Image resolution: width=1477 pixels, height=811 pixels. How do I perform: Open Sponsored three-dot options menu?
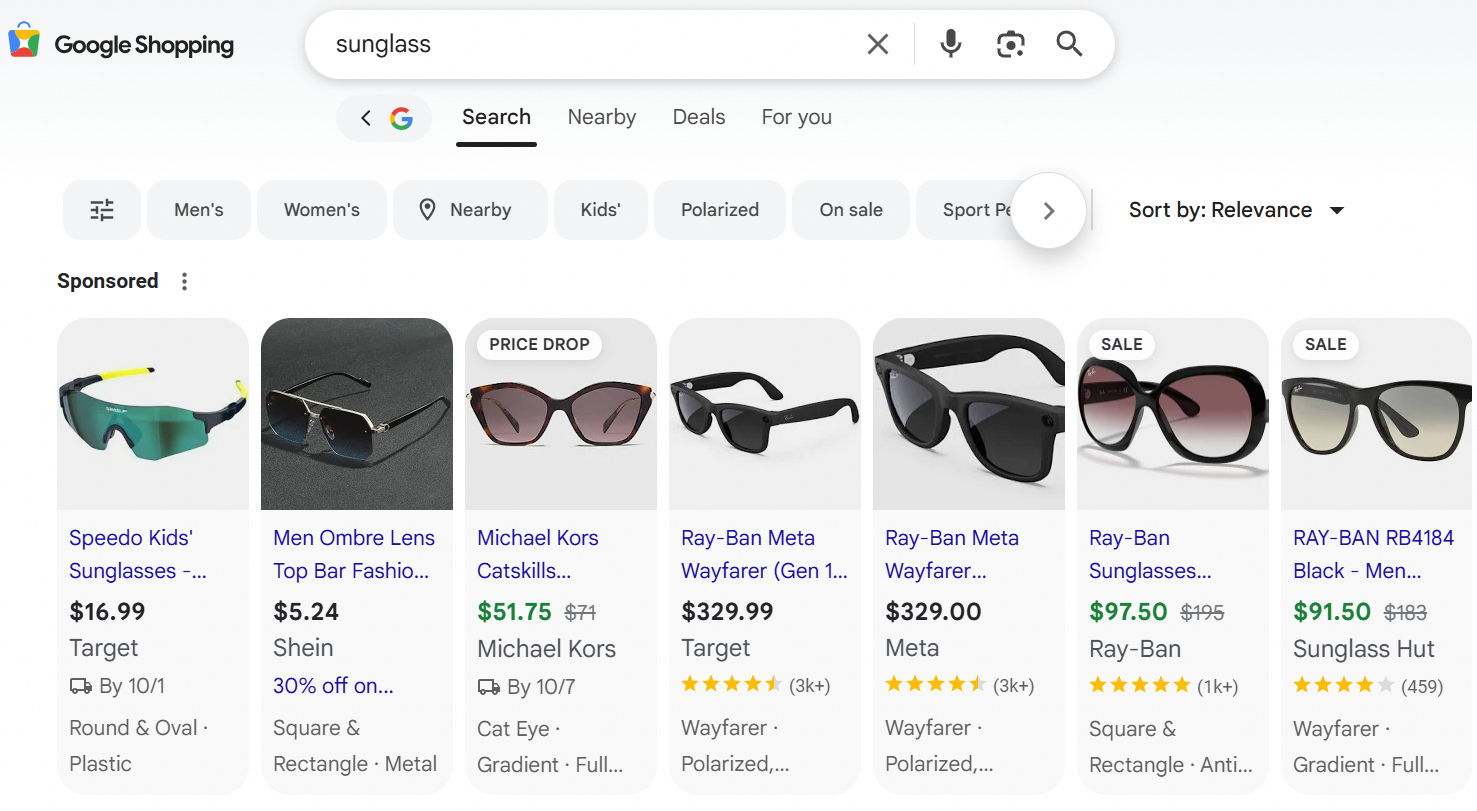184,282
